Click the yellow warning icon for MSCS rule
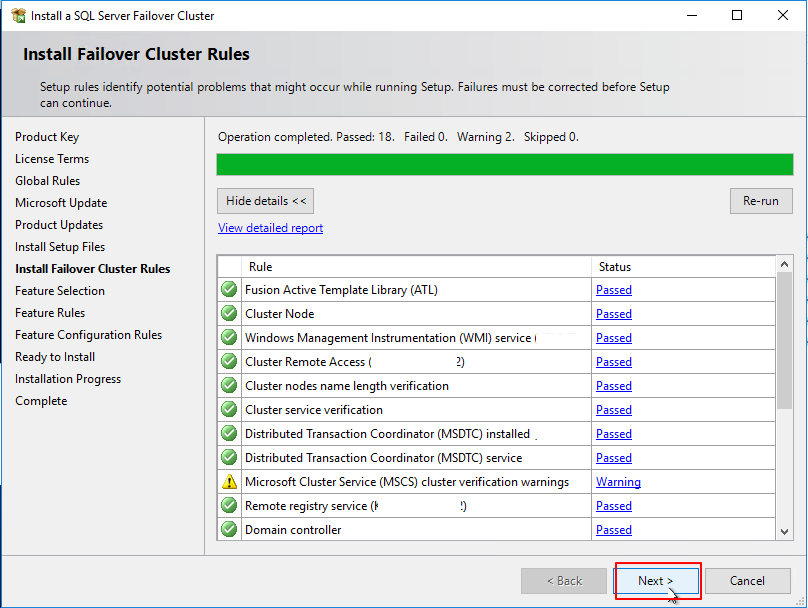This screenshot has height=608, width=808. pos(229,482)
